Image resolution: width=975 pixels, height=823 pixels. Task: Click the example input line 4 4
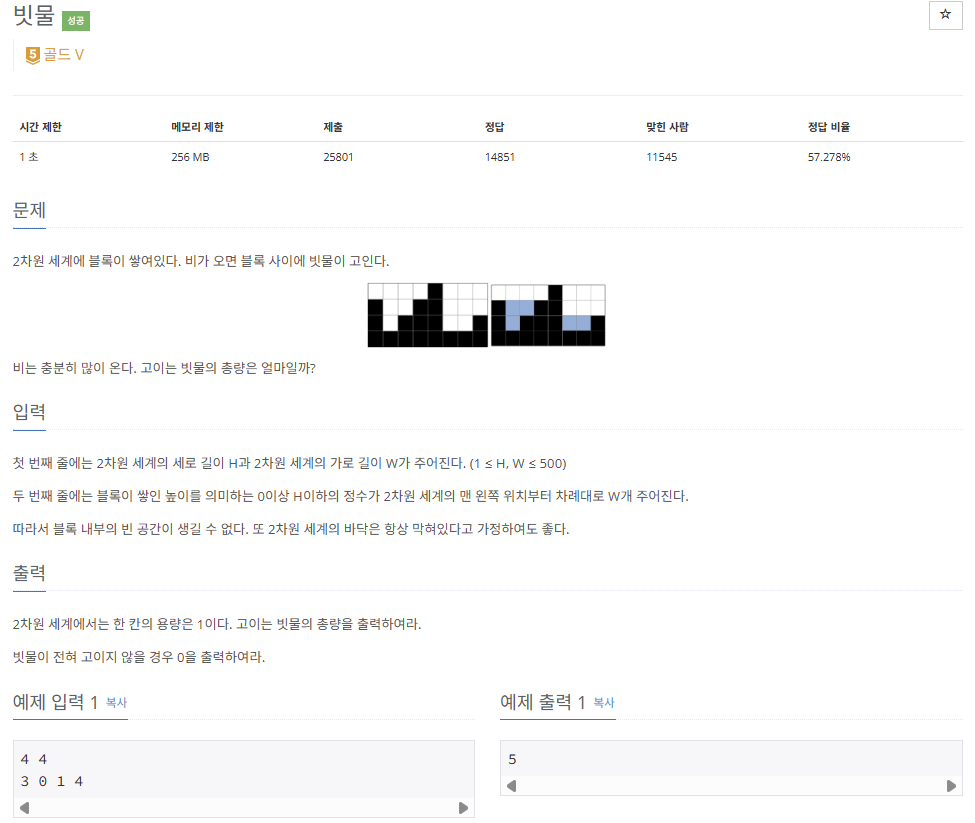pos(34,759)
